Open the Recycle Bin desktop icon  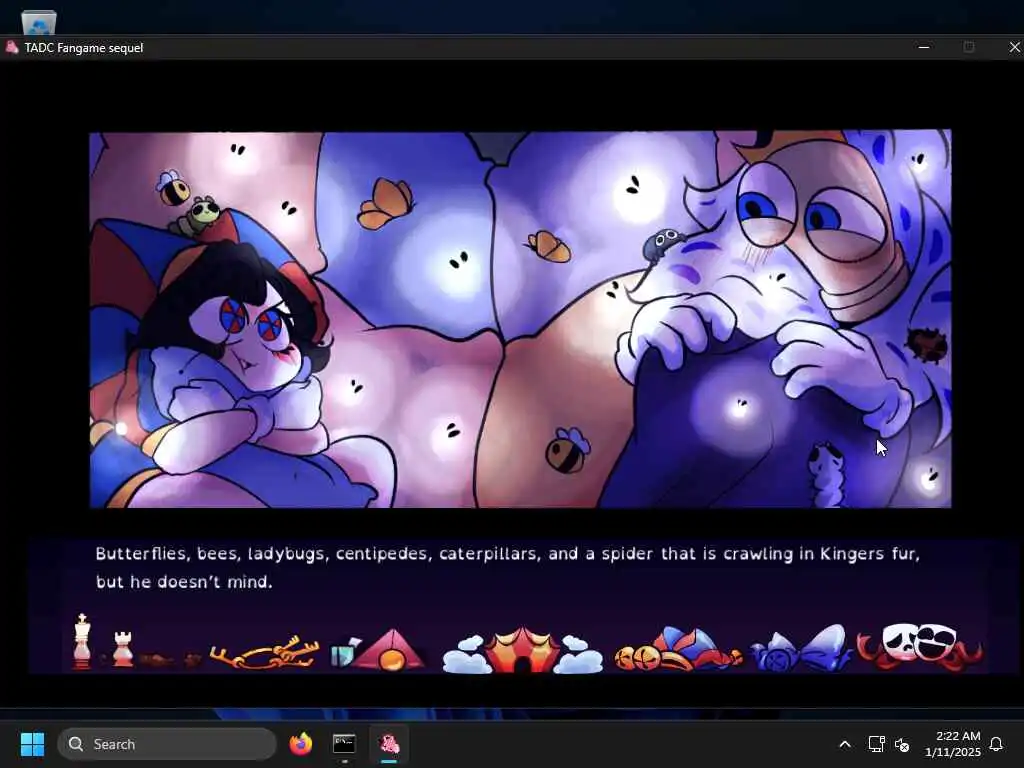(x=39, y=22)
